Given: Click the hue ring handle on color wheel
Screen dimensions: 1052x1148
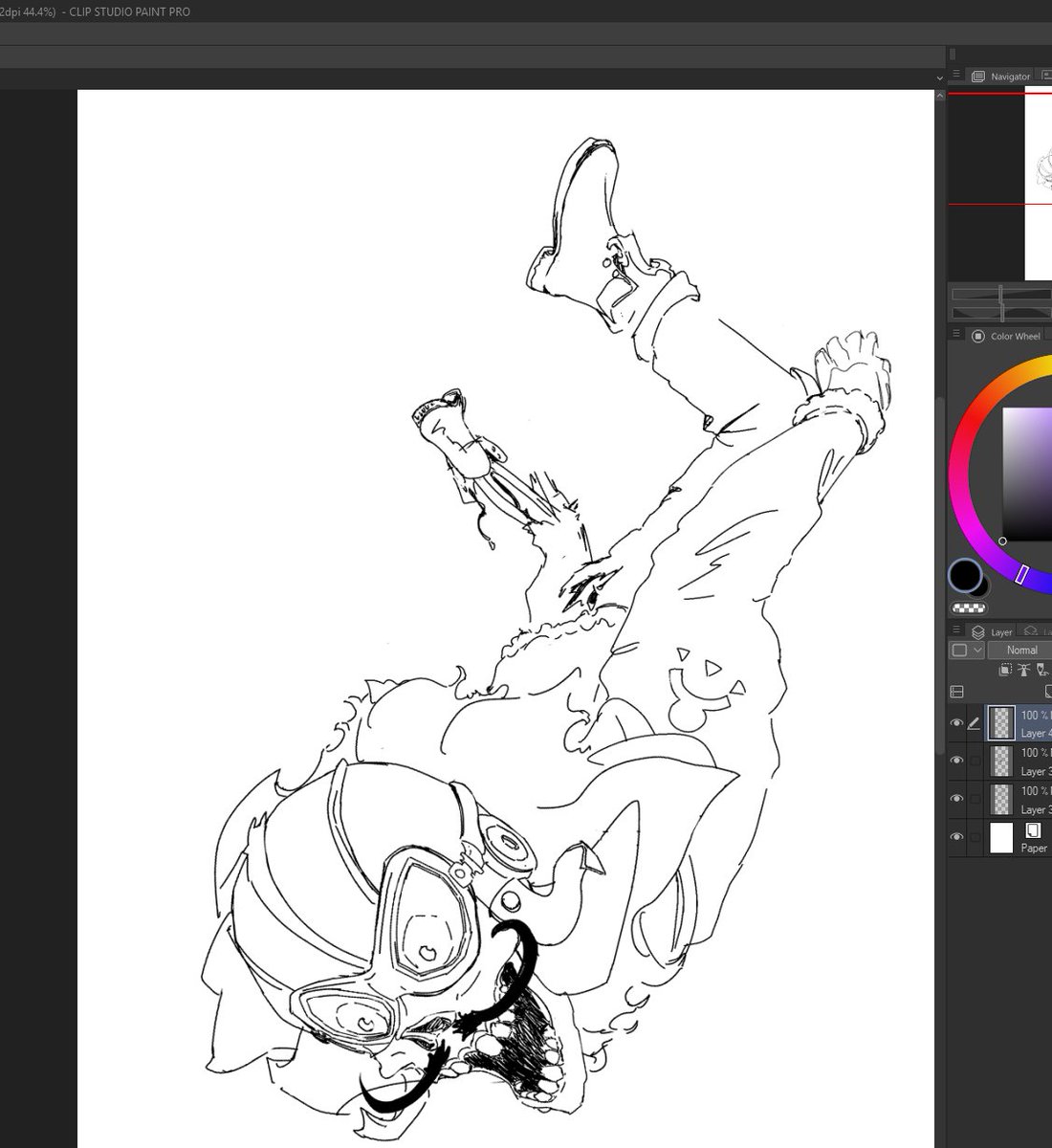Looking at the screenshot, I should (1021, 574).
